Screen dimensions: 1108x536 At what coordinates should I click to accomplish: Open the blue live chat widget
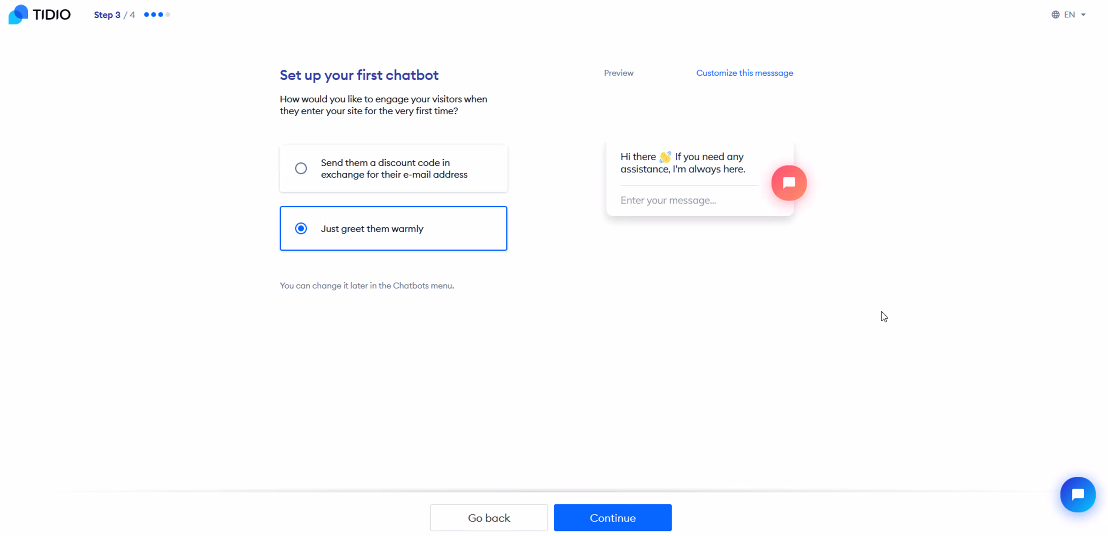tap(1078, 494)
